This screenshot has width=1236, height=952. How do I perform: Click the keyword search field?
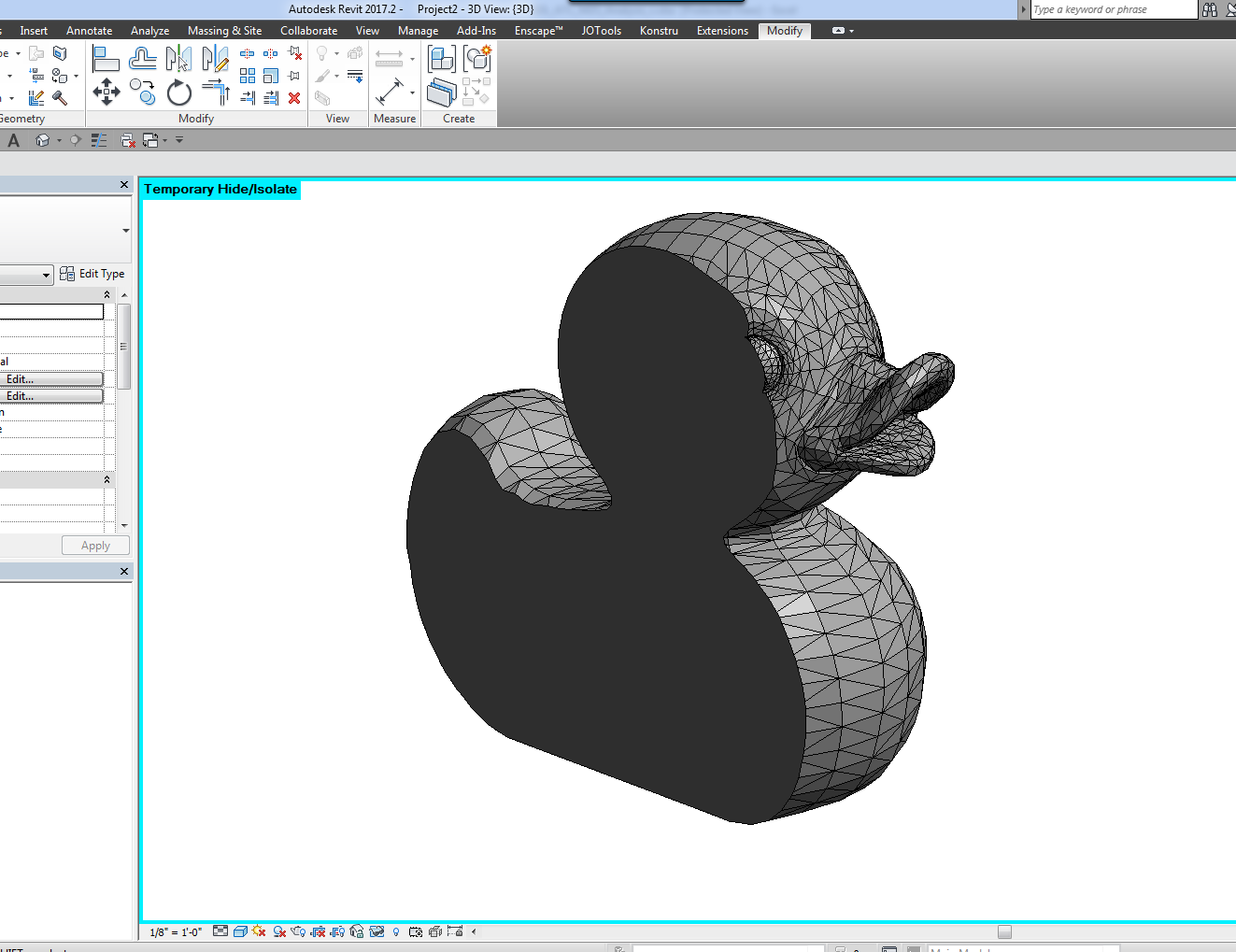coord(1114,9)
